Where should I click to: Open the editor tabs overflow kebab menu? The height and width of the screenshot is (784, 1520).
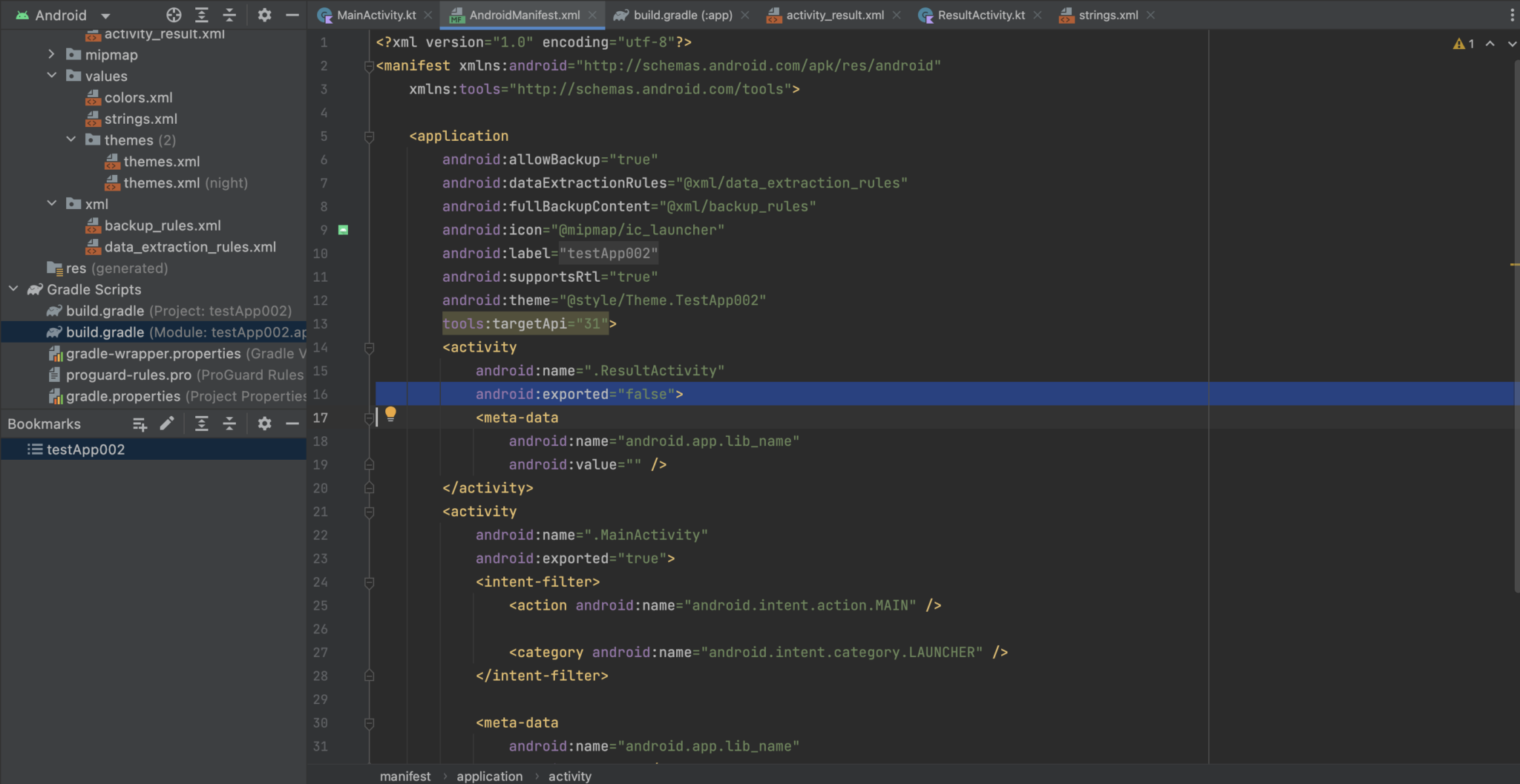point(1511,15)
